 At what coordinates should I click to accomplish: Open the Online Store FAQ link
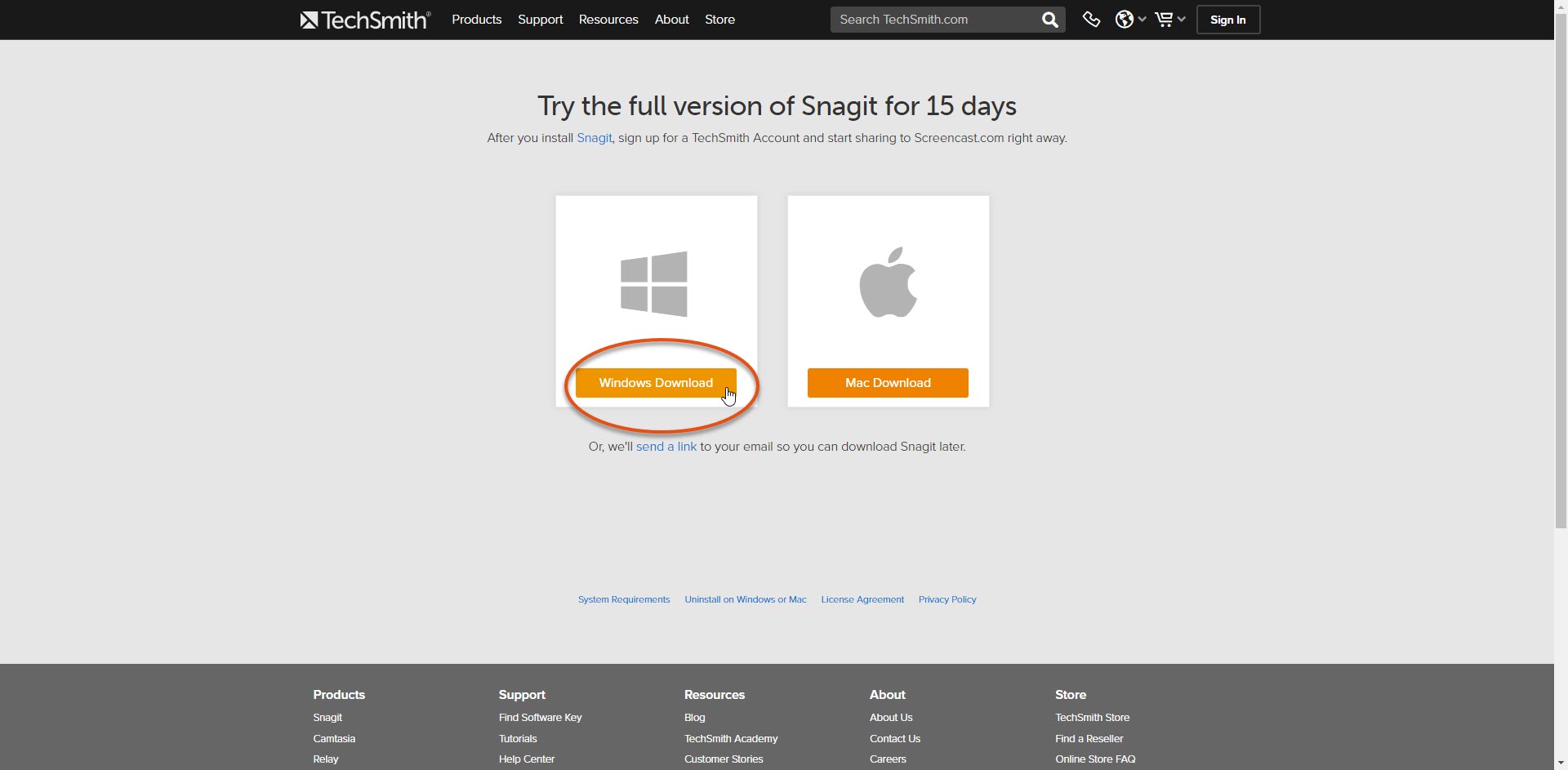(x=1095, y=759)
